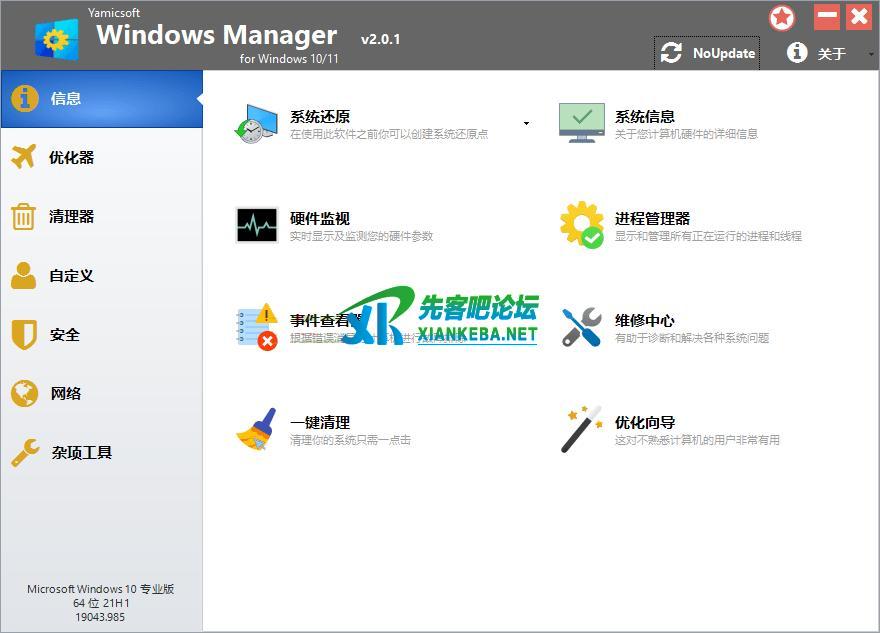Click the About (关于) button

[818, 53]
